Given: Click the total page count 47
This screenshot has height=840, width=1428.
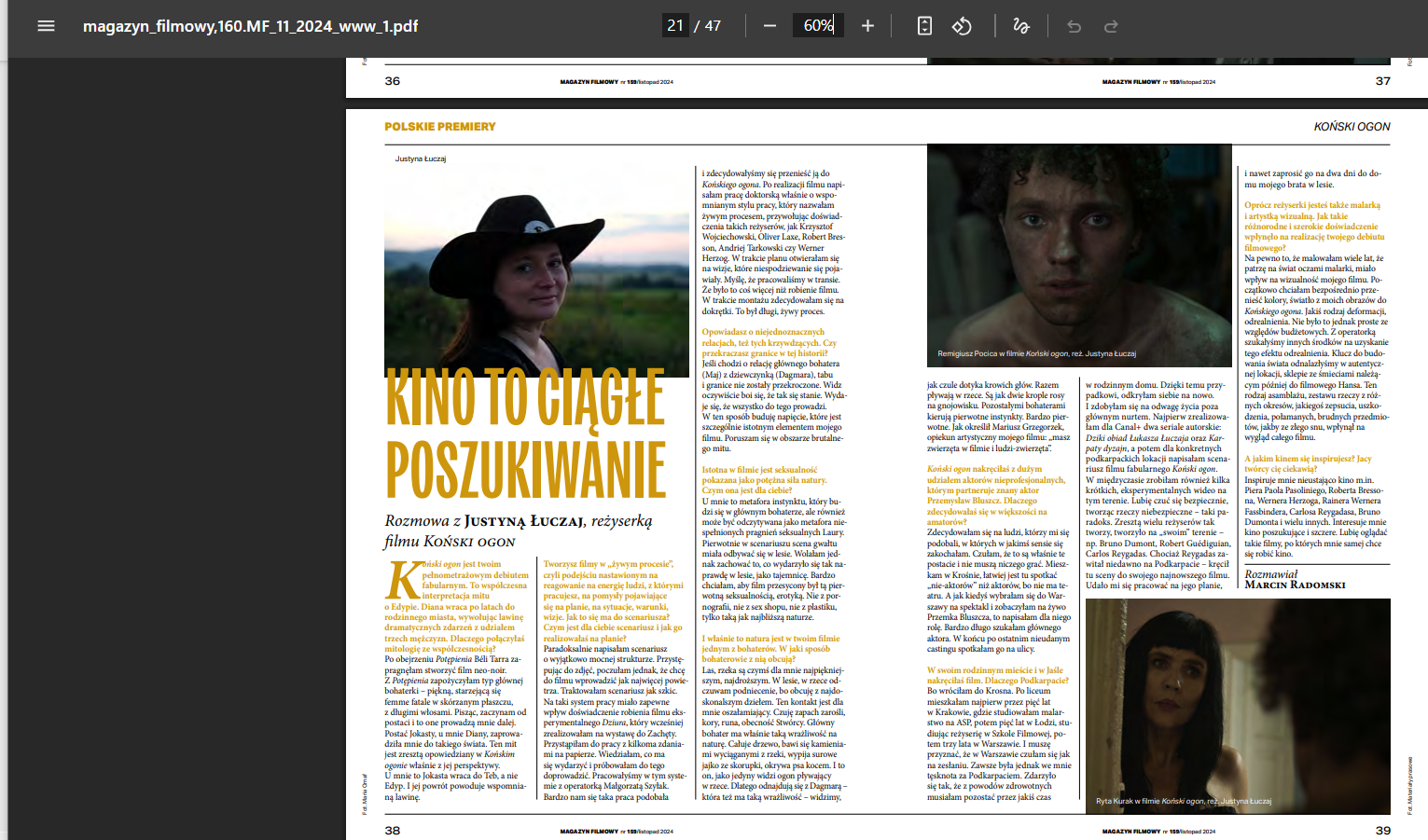Looking at the screenshot, I should 713,26.
